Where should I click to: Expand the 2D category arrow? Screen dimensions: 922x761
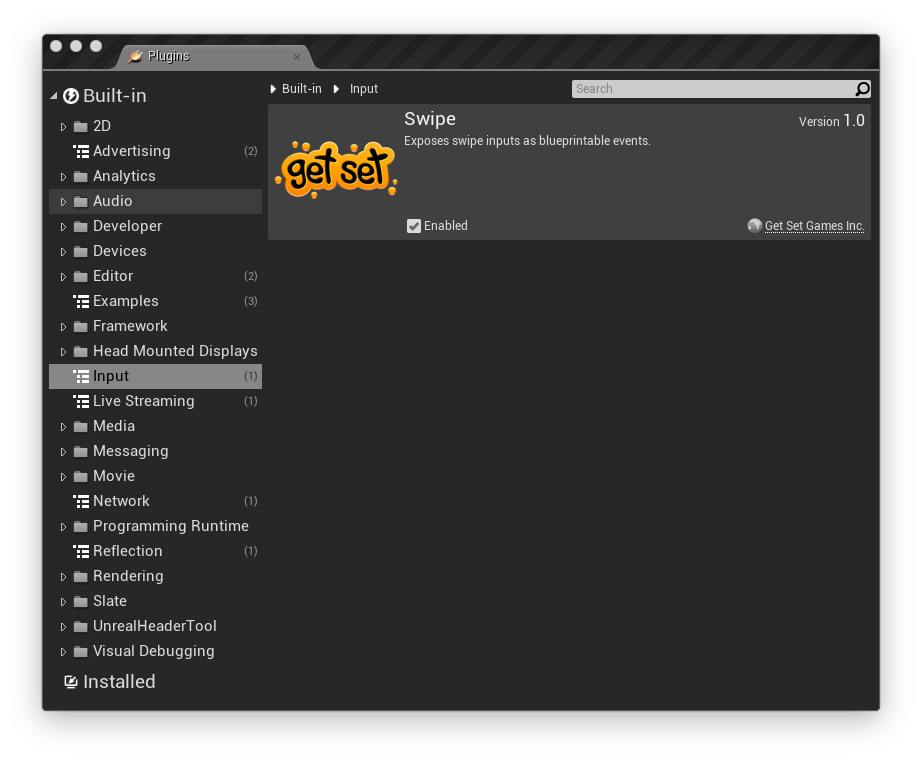[x=63, y=126]
